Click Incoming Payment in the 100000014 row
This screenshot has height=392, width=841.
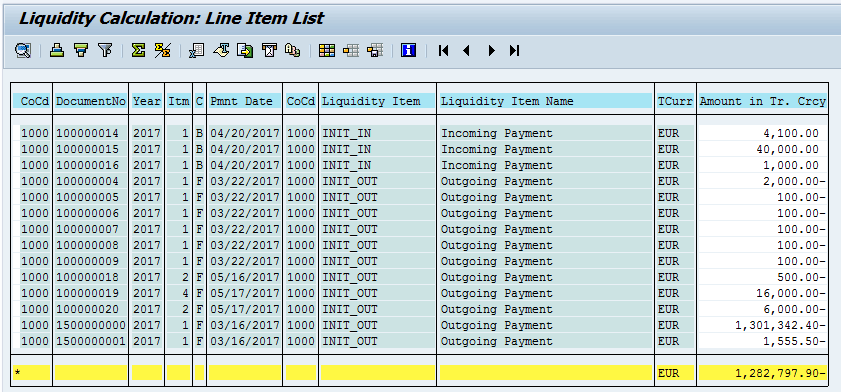click(x=497, y=133)
